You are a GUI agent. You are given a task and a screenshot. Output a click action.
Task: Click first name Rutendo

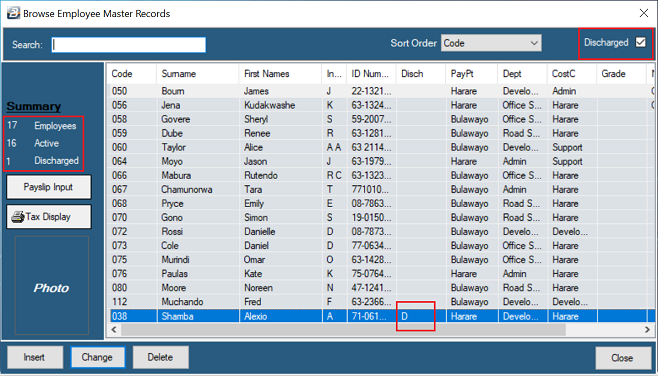pos(261,175)
